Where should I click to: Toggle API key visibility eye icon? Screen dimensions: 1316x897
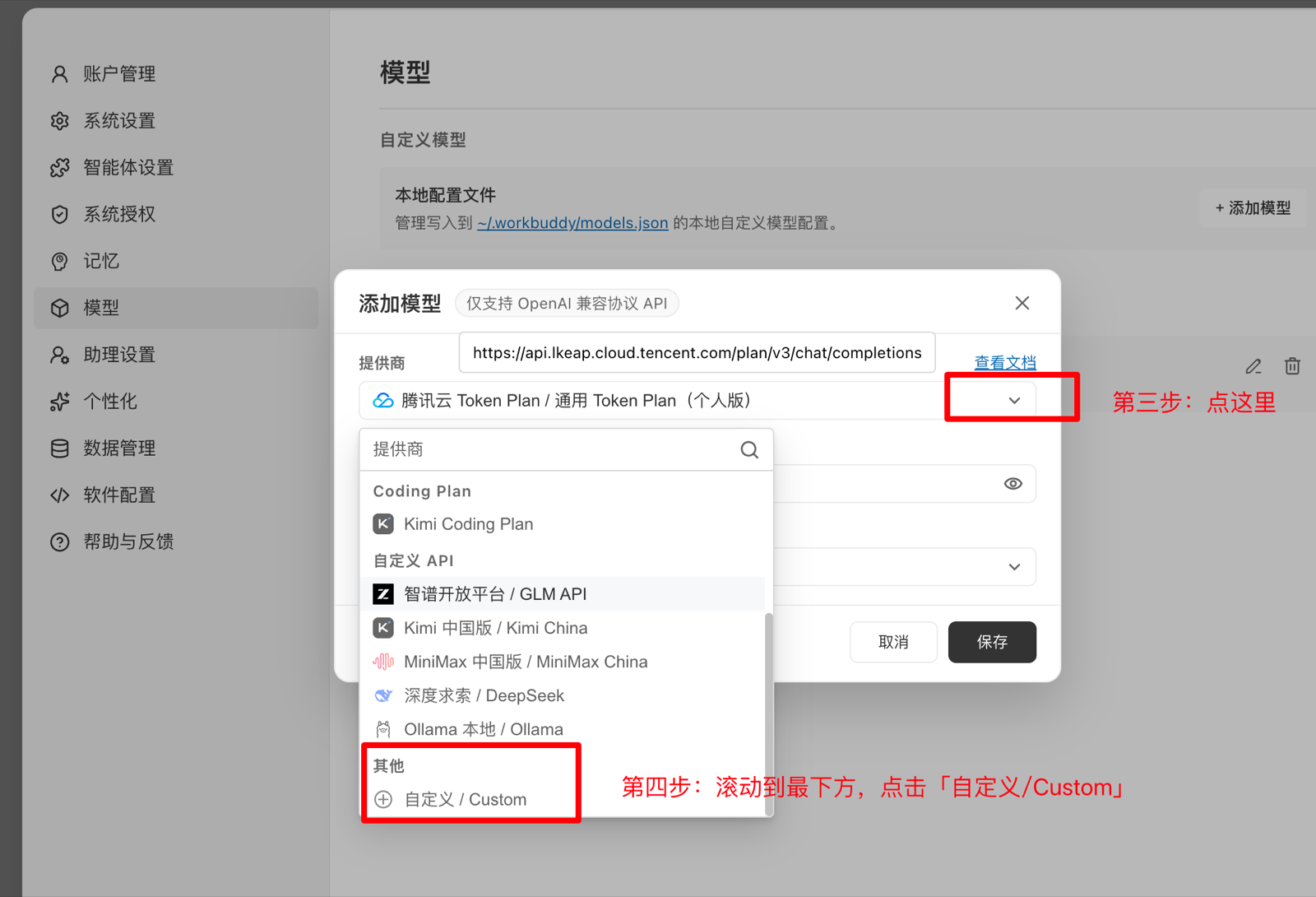[x=1013, y=484]
